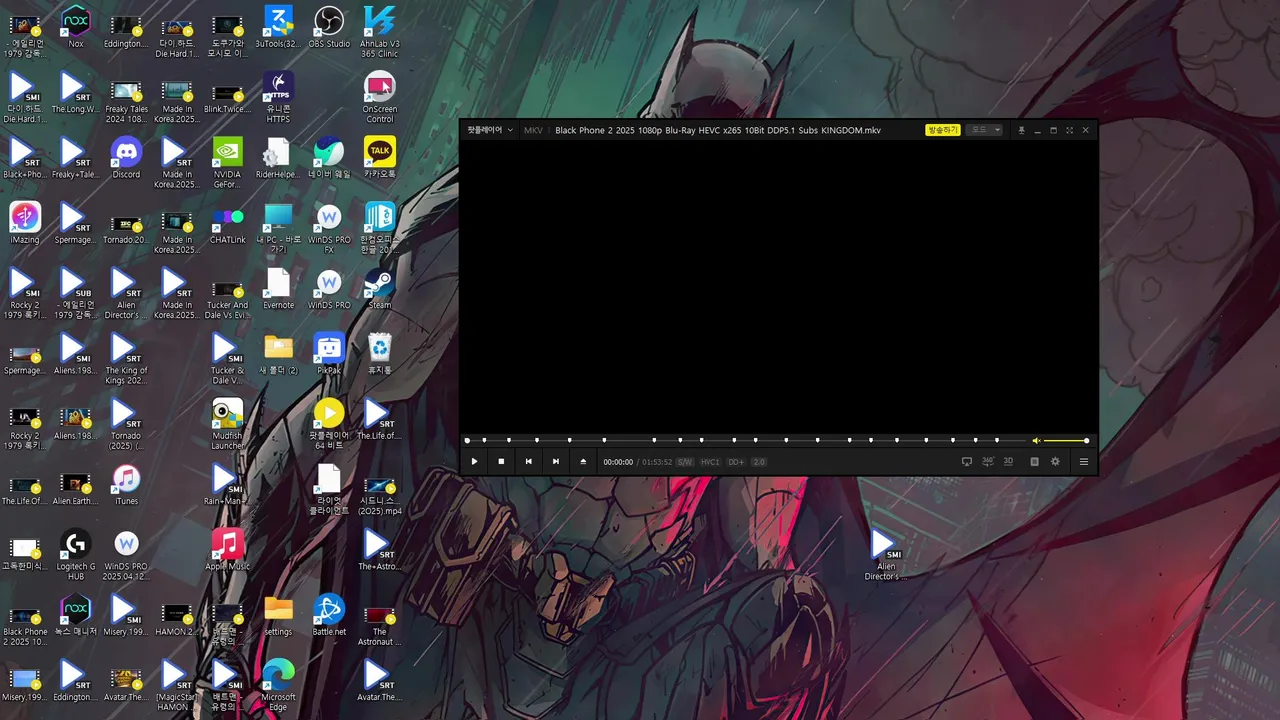This screenshot has height=720, width=1280.
Task: Select the Microsoft Edge desktop icon
Action: [x=278, y=685]
